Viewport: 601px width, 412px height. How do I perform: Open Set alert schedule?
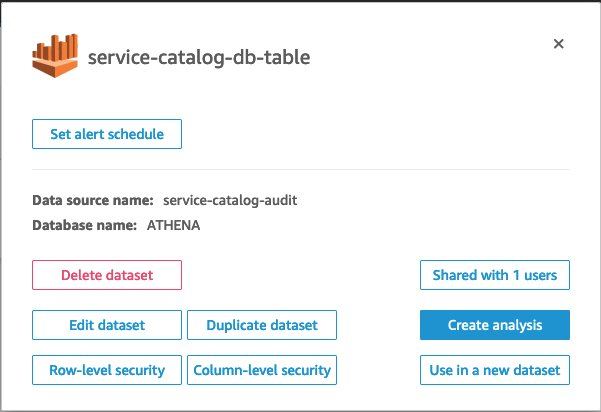click(x=107, y=134)
